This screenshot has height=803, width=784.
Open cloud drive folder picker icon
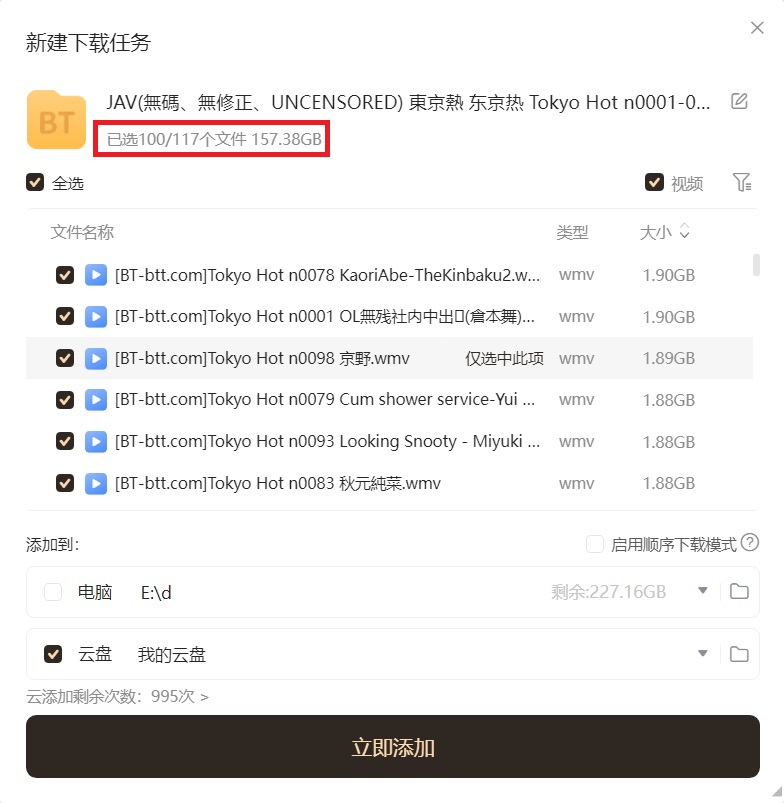[x=739, y=654]
